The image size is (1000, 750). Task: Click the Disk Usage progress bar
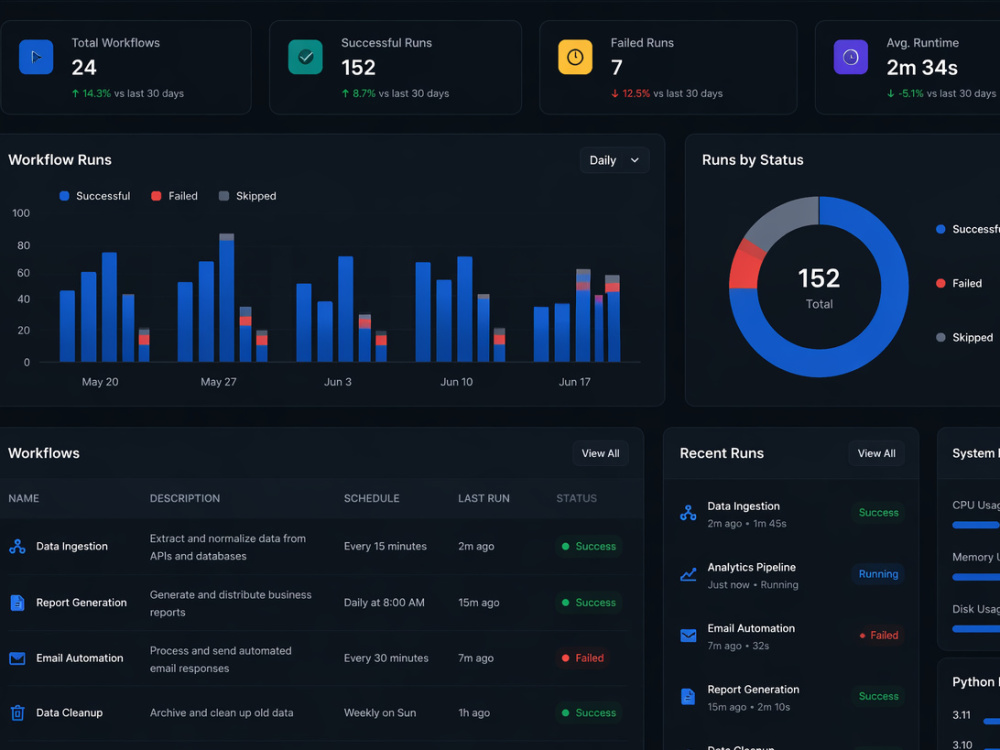point(976,629)
